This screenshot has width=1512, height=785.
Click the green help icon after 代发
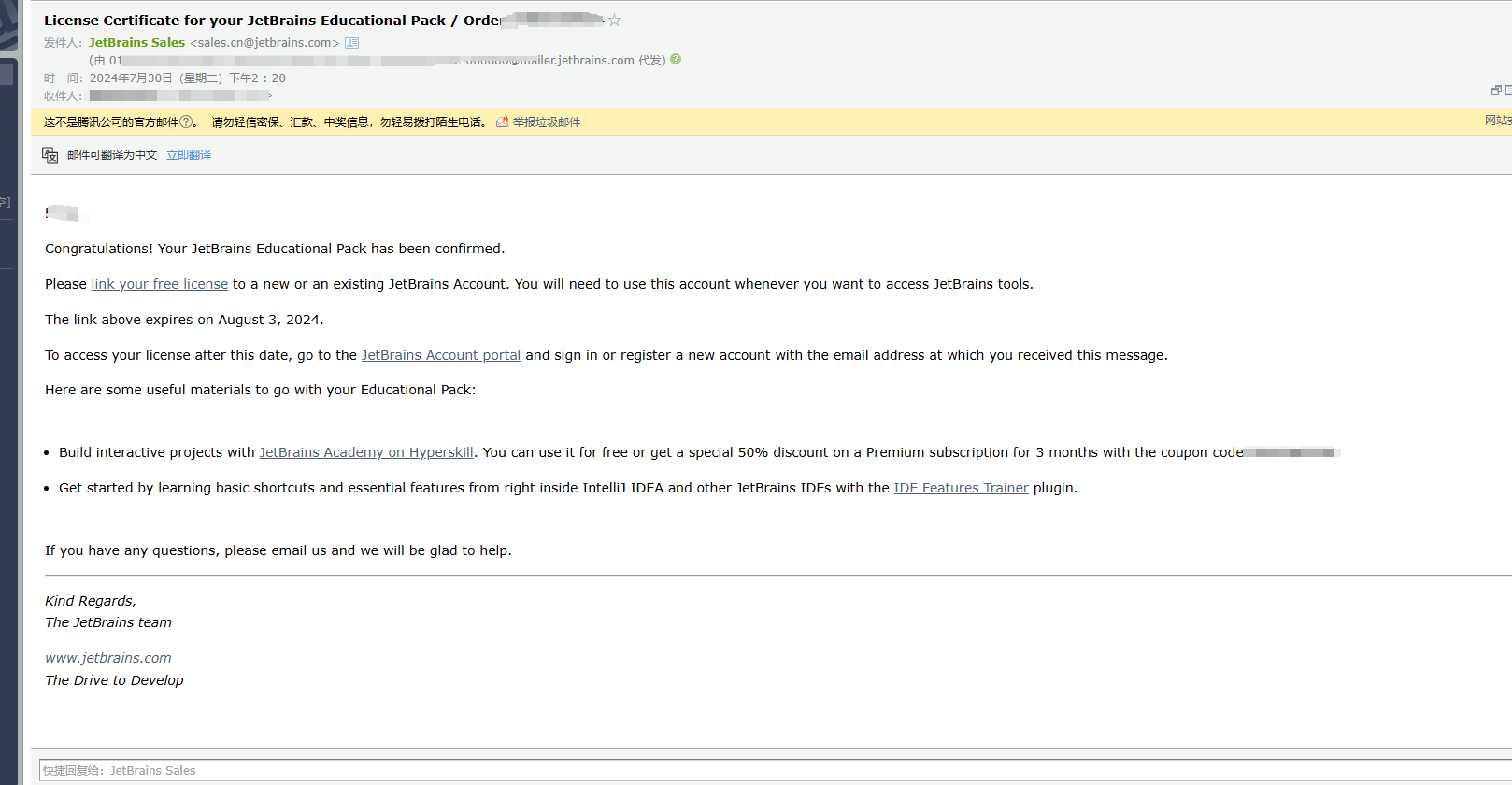676,59
